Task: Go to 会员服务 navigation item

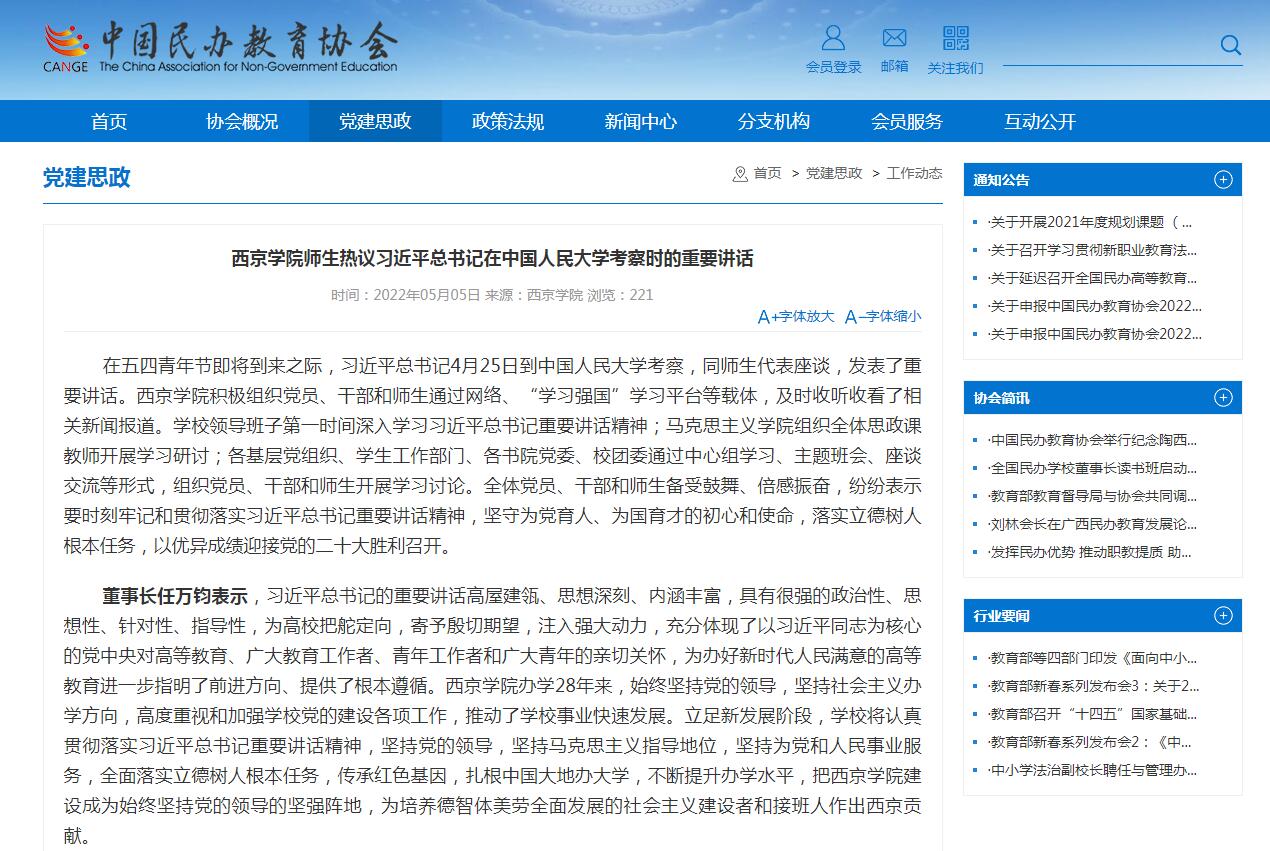Action: [x=907, y=122]
